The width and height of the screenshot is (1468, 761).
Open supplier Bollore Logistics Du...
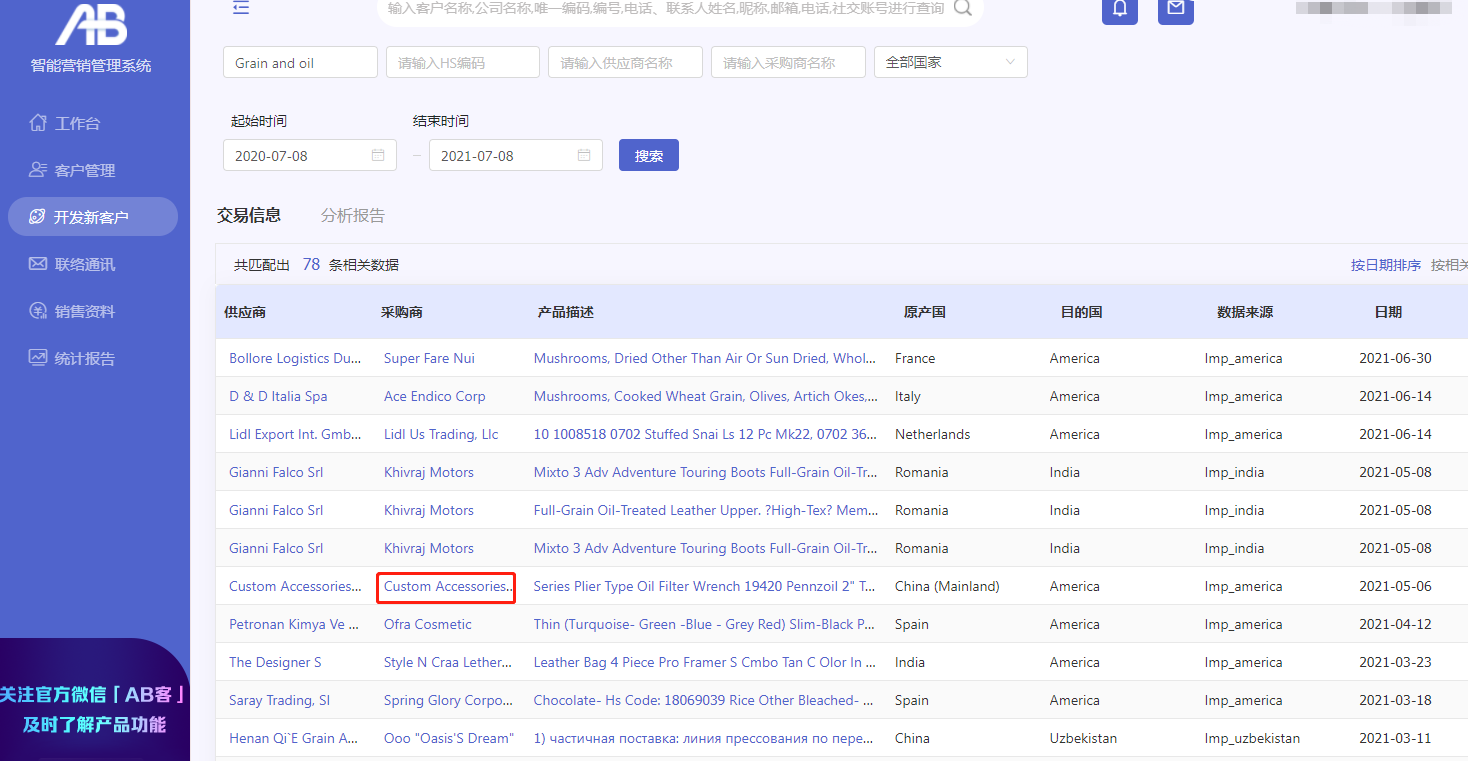point(295,358)
